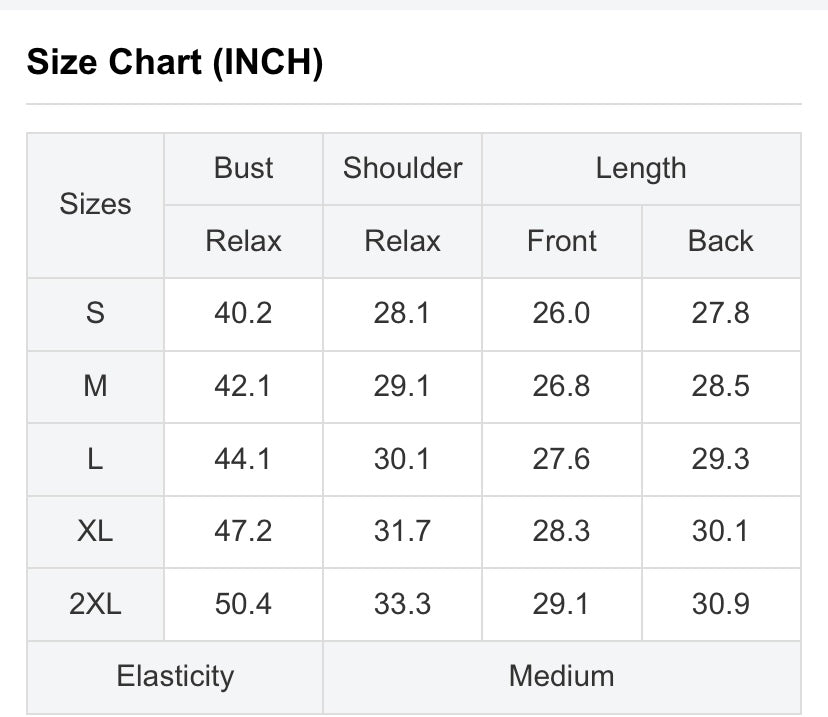Select shoulder value 29.1 for size M

tap(402, 386)
